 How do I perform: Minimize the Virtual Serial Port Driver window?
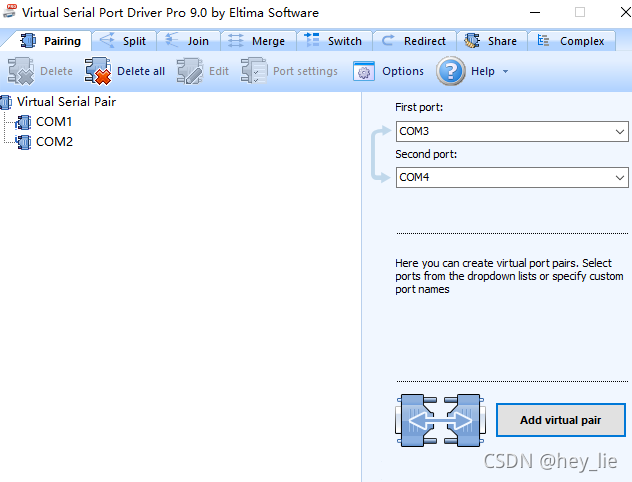tap(535, 12)
